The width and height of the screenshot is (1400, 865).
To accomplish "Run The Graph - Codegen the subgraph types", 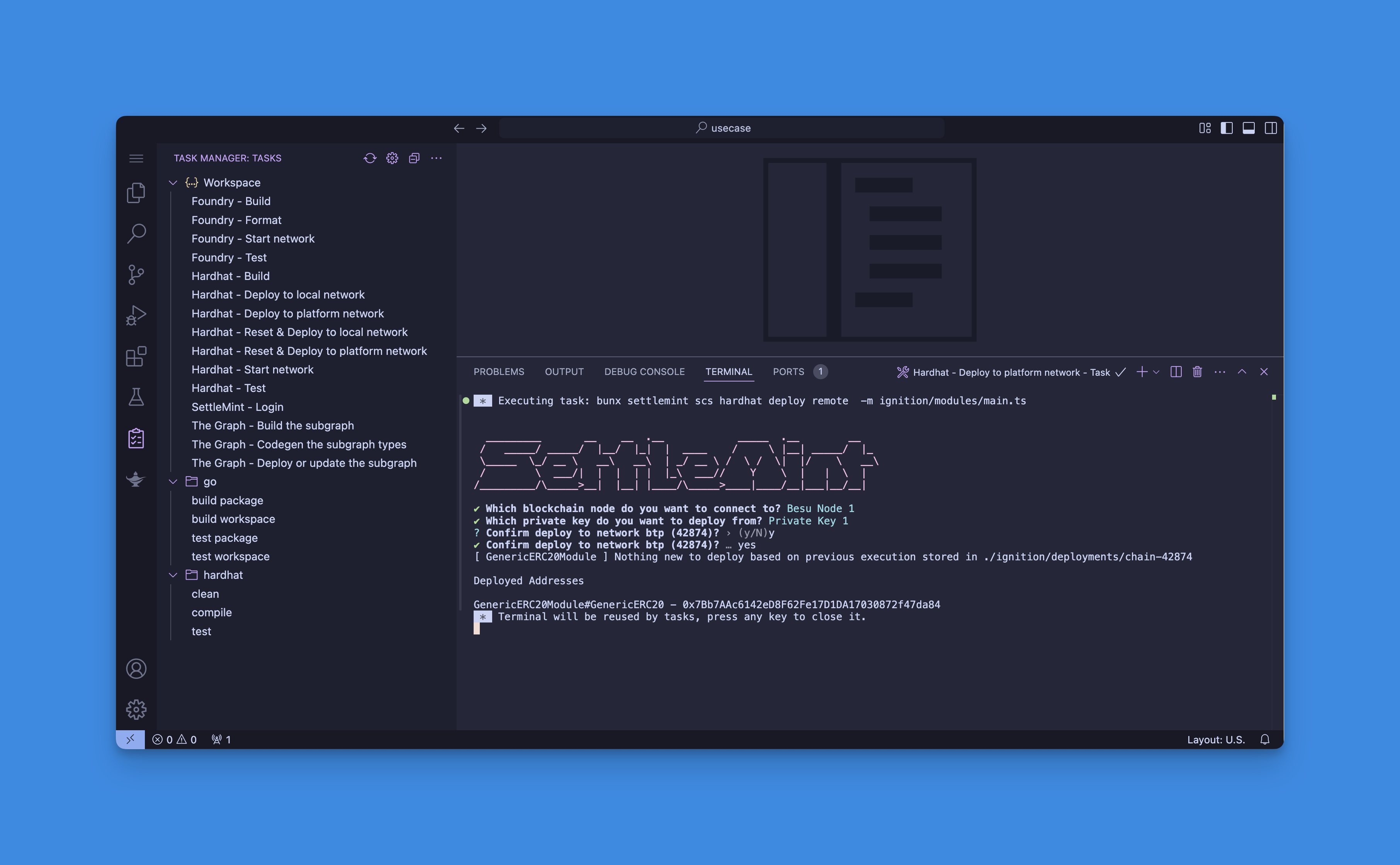I will click(x=299, y=444).
